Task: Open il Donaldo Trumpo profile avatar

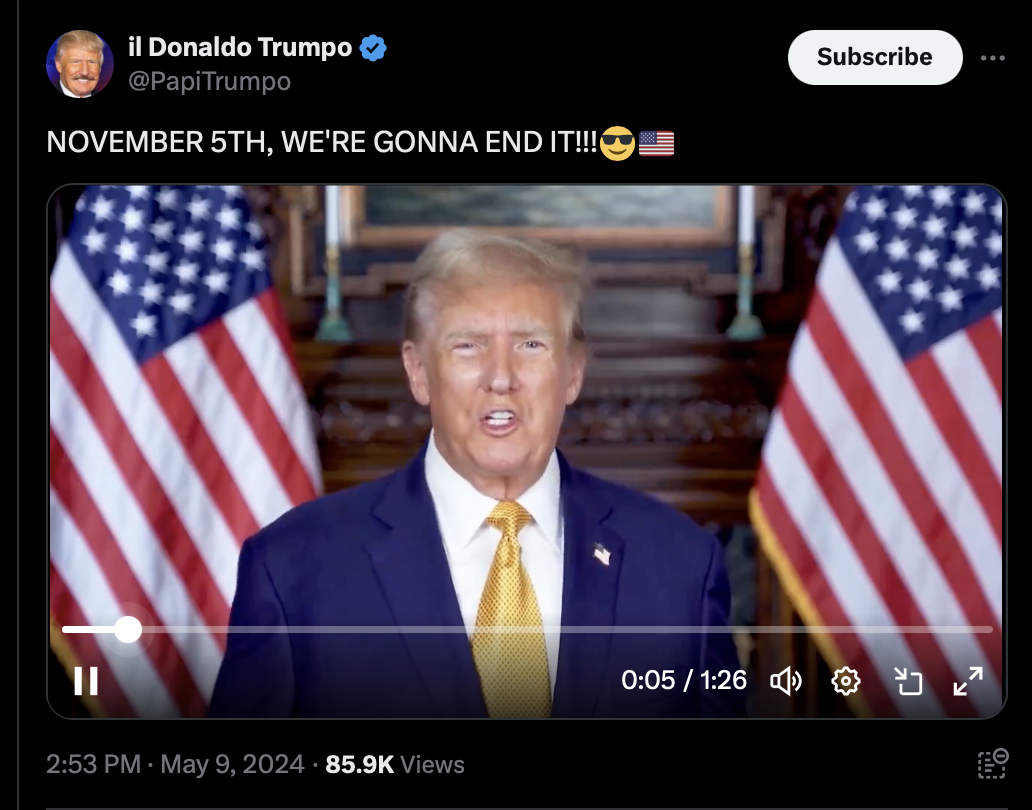Action: 80,64
